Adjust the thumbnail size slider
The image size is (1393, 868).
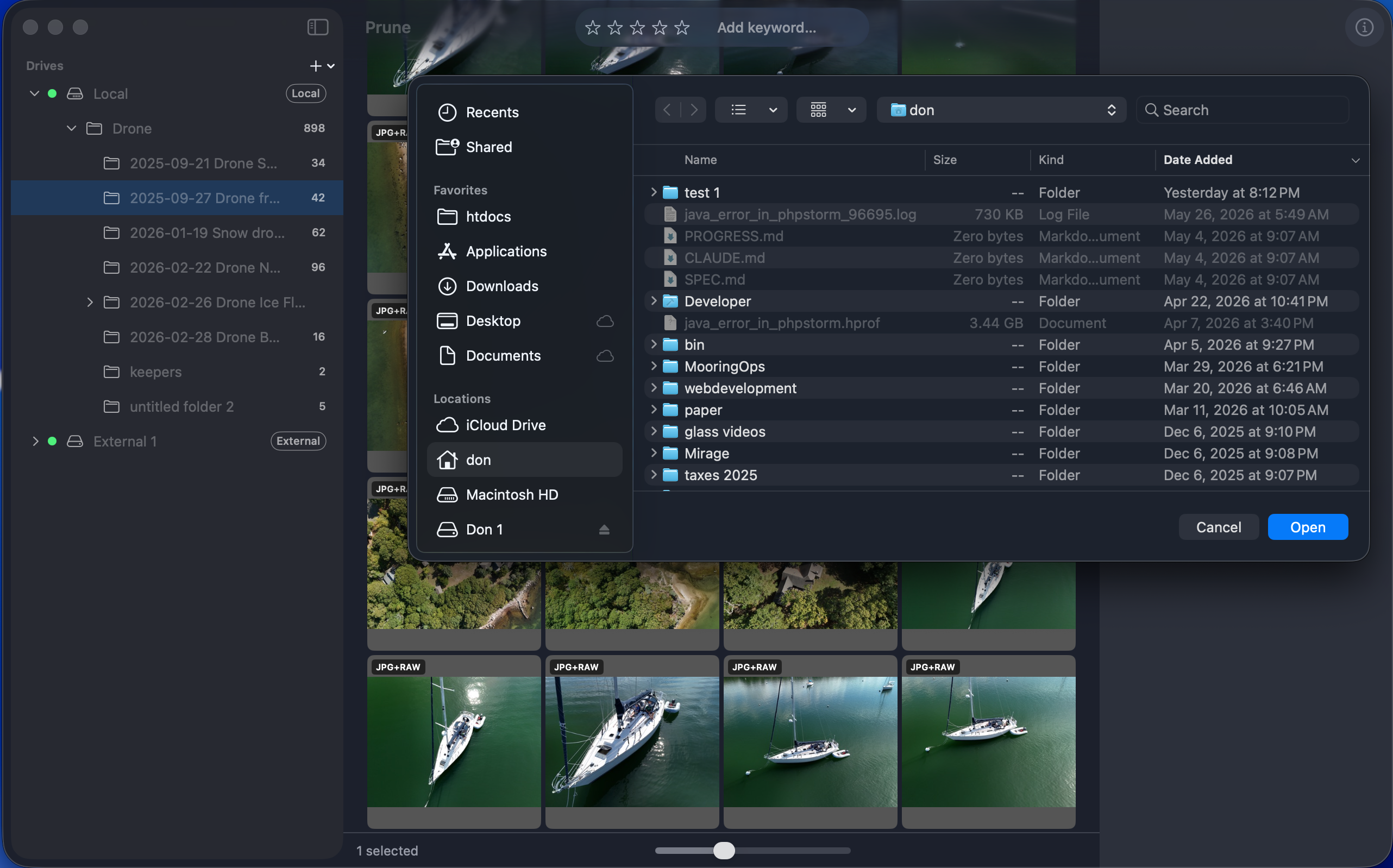point(724,850)
